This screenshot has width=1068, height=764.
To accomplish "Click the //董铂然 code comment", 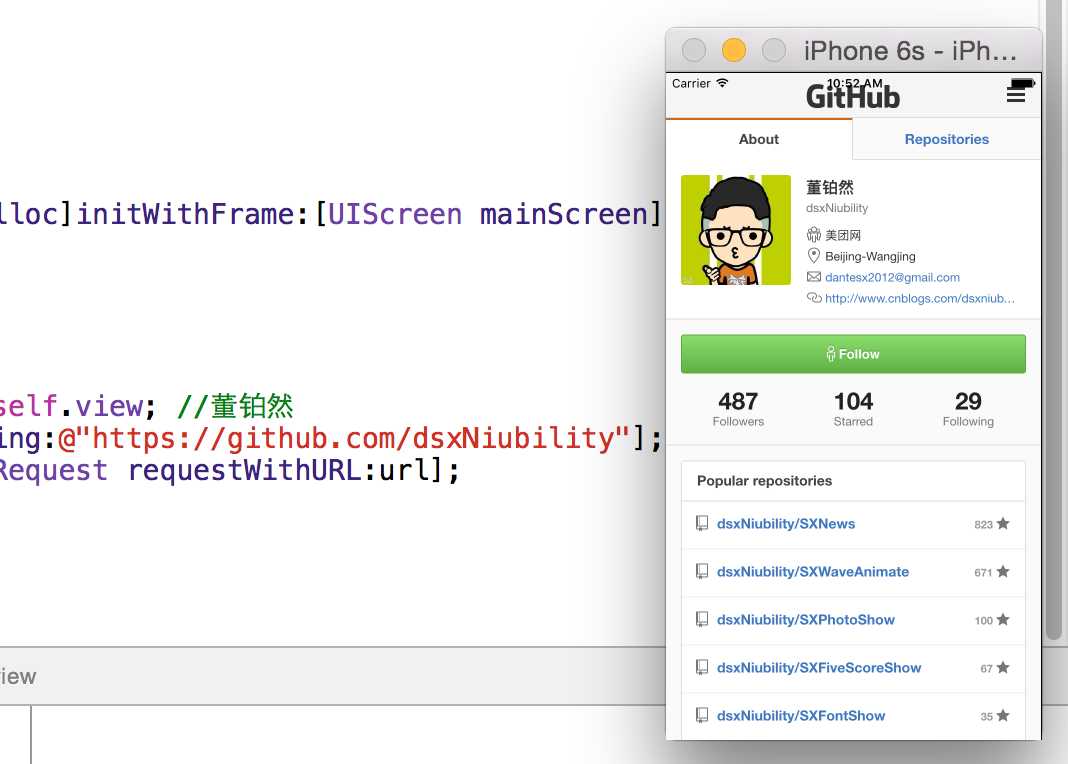I will click(235, 407).
